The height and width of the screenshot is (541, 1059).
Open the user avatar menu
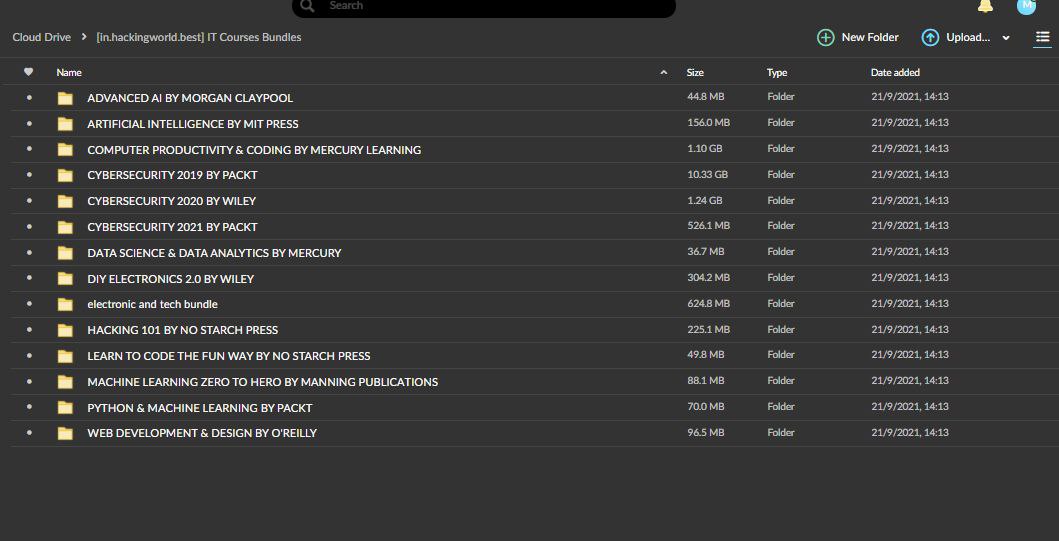coord(1026,6)
